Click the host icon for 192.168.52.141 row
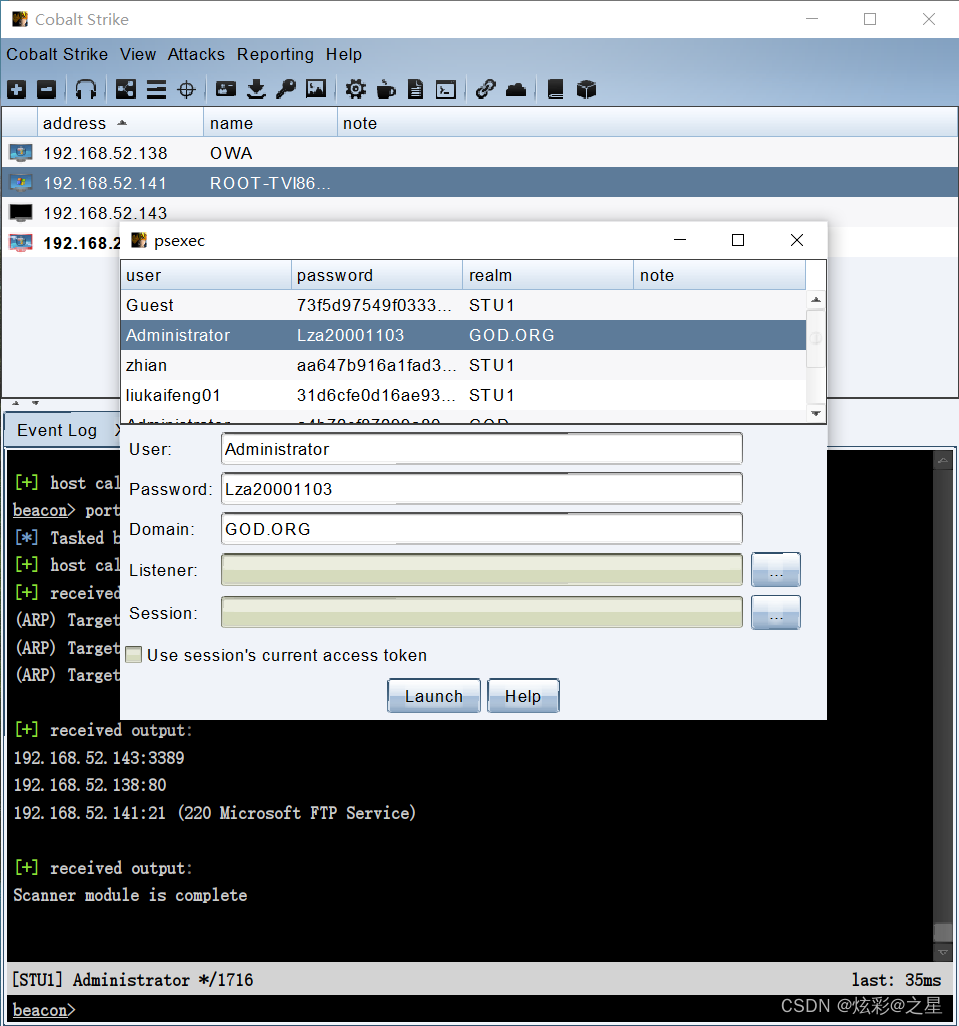 pyautogui.click(x=21, y=183)
